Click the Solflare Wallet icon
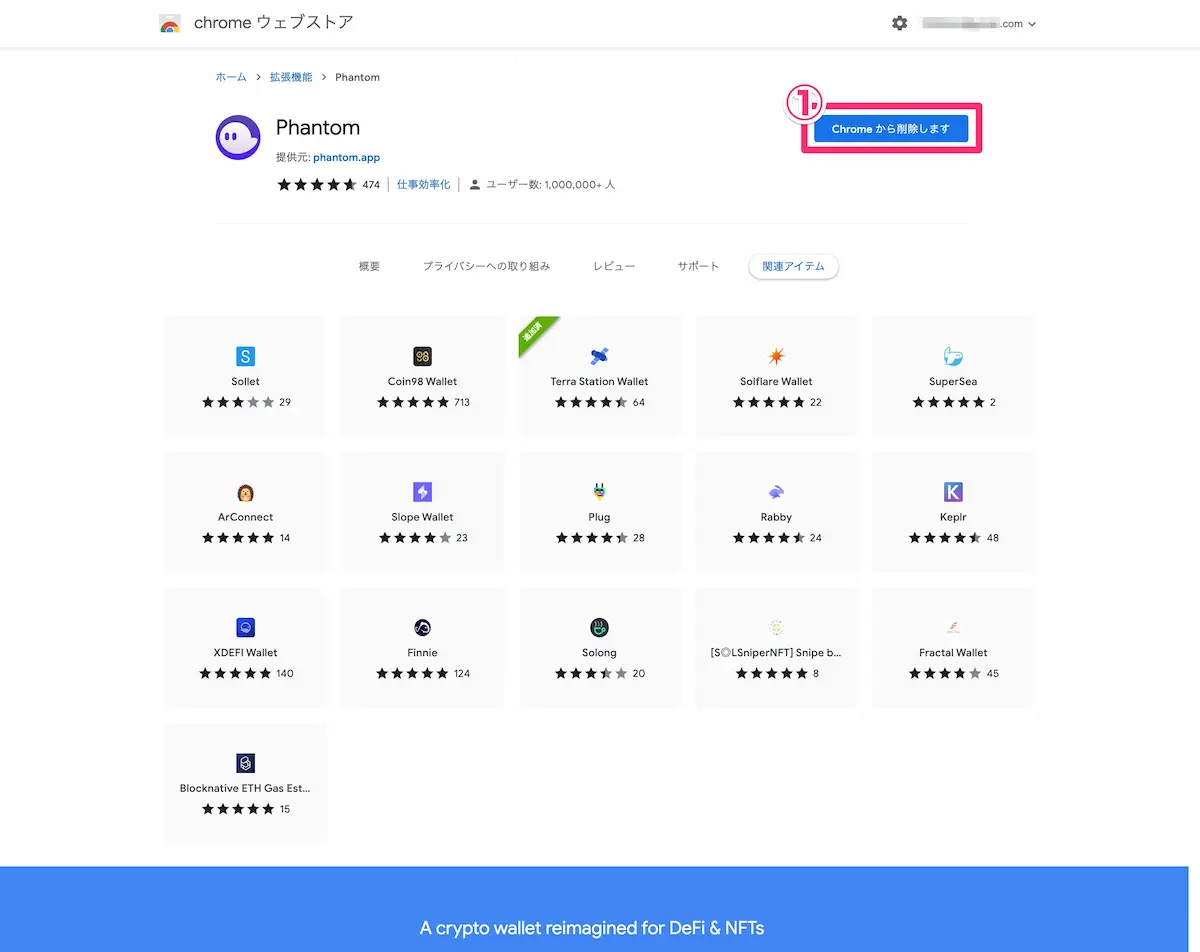This screenshot has height=952, width=1200. pyautogui.click(x=776, y=356)
